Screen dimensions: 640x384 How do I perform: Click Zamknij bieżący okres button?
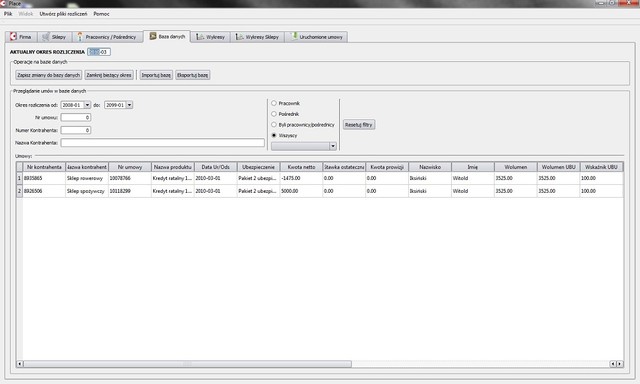[x=109, y=75]
